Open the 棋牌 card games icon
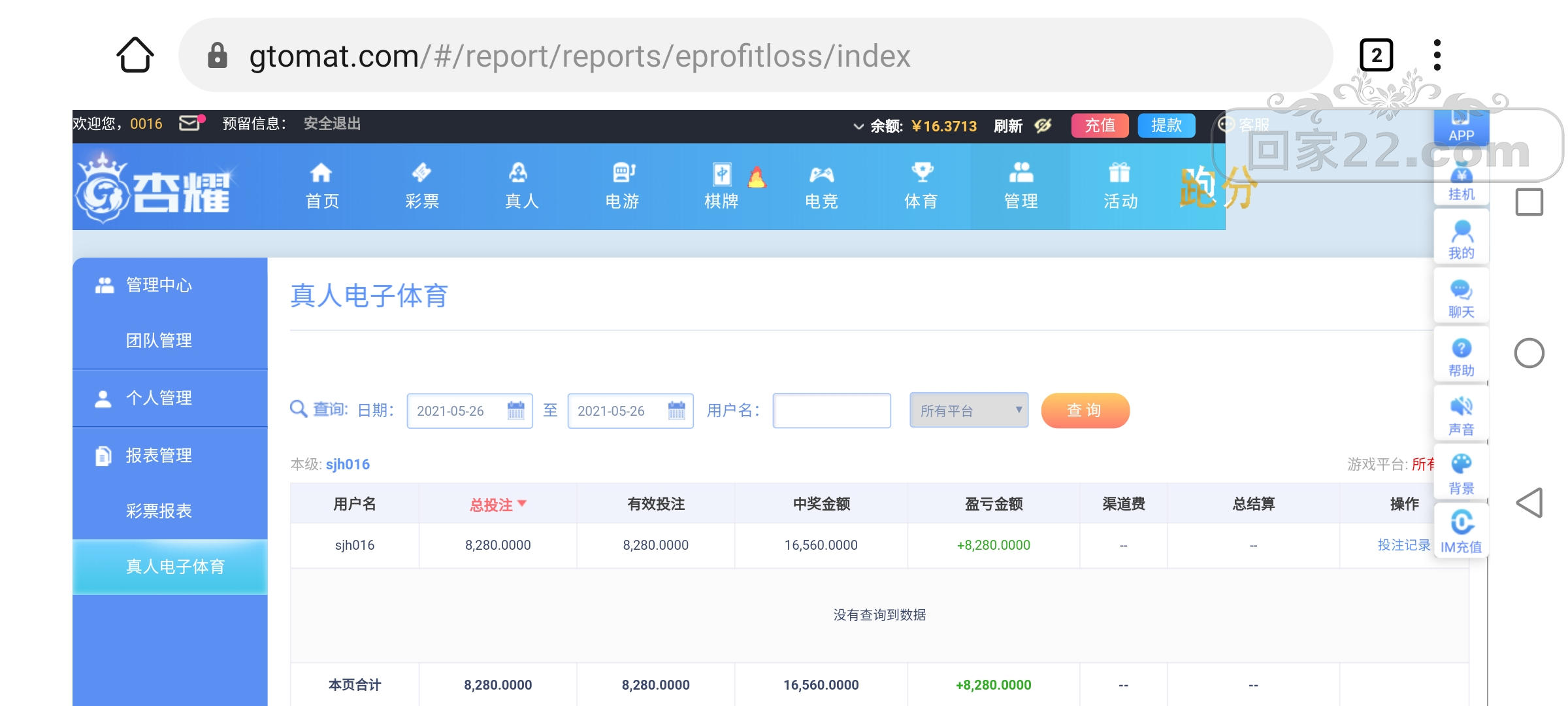This screenshot has width=1568, height=706. (x=722, y=175)
